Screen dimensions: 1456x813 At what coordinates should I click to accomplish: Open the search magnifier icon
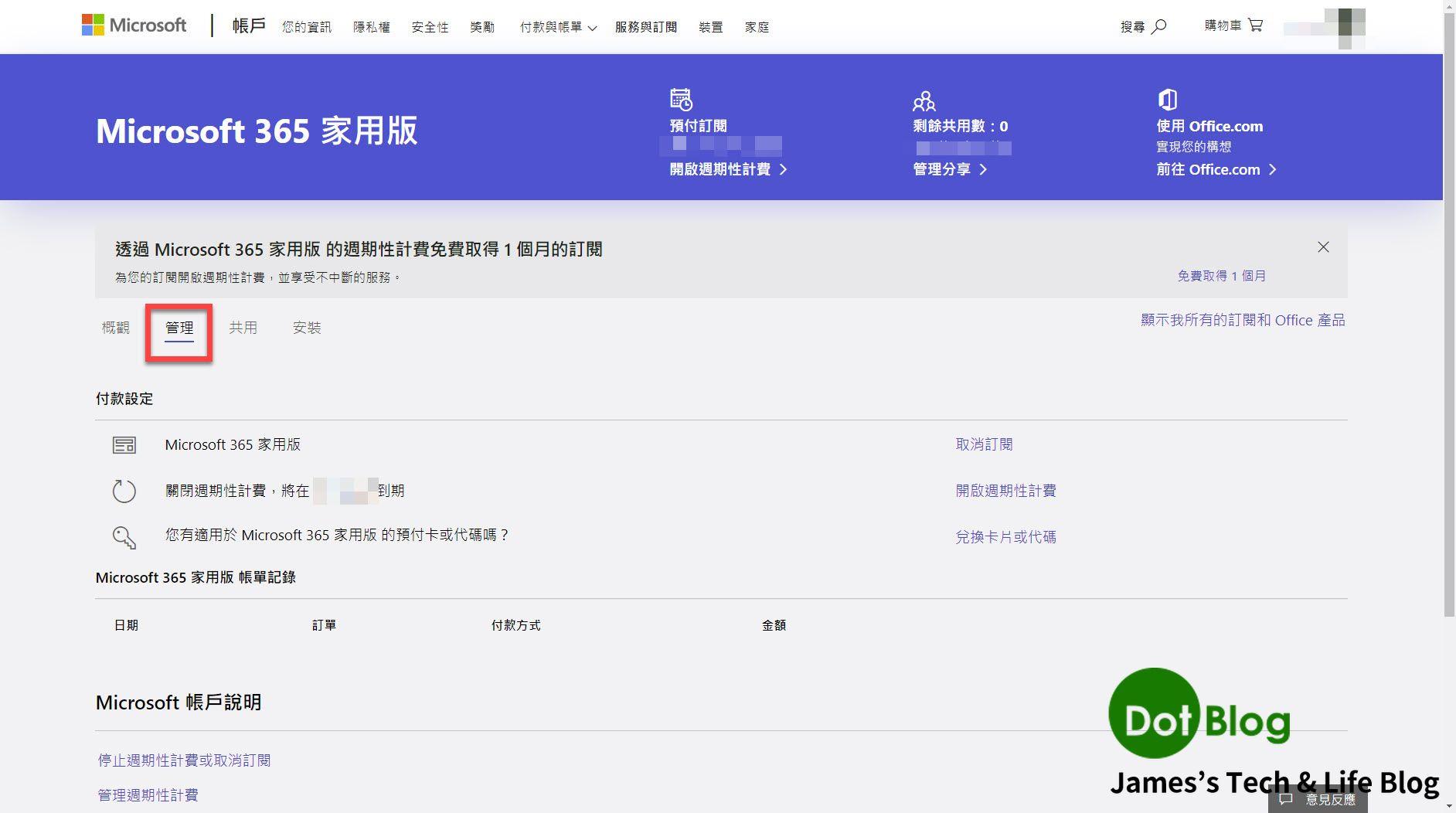tap(1158, 26)
